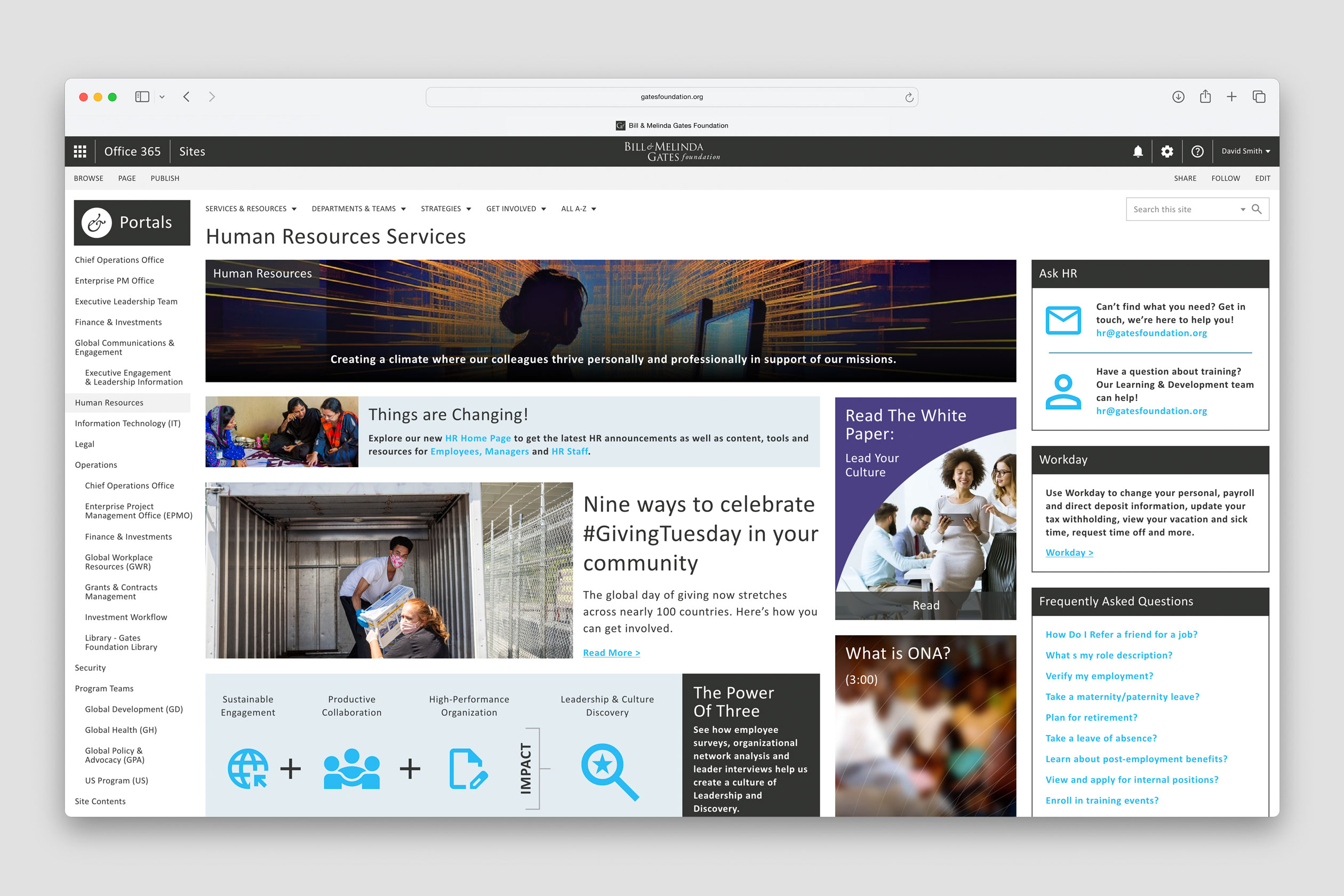Click the help question mark icon

(1197, 151)
